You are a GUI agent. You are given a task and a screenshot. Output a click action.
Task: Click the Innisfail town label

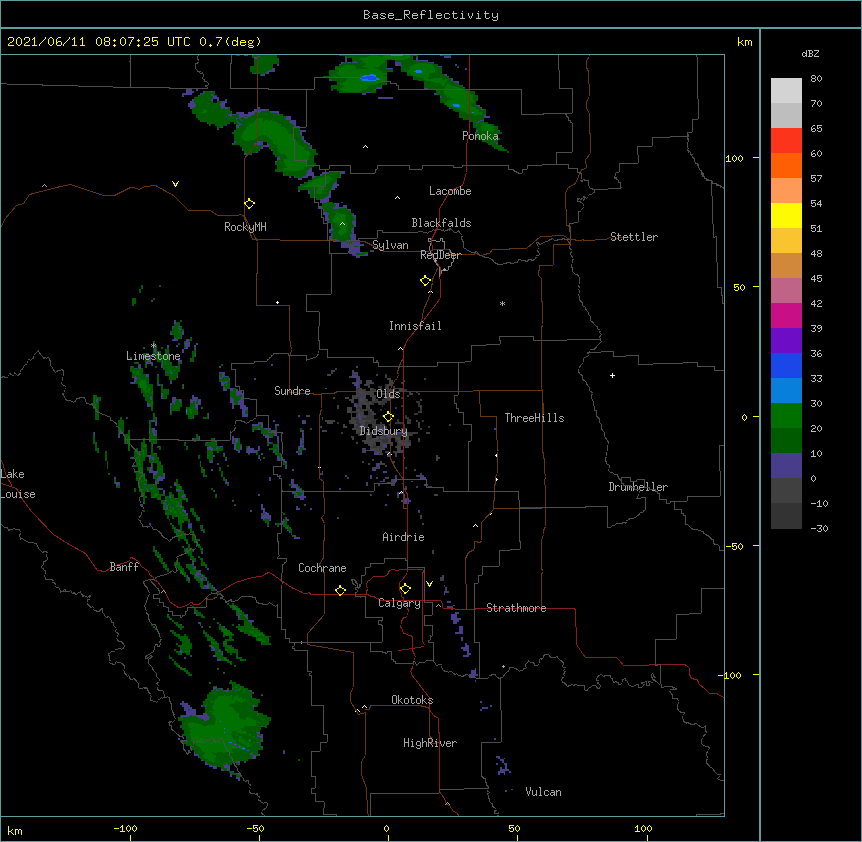click(x=415, y=326)
